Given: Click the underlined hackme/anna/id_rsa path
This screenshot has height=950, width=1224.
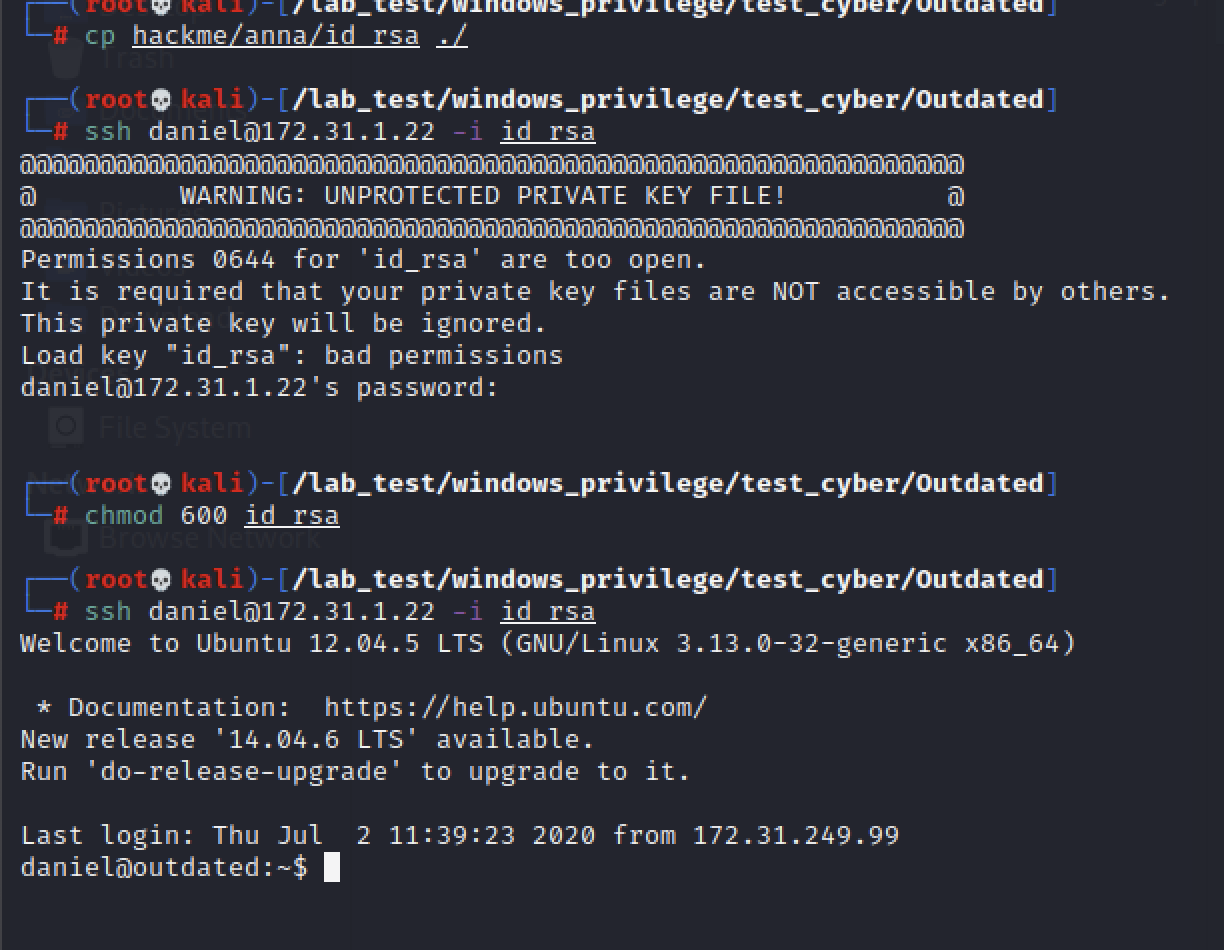Looking at the screenshot, I should [275, 36].
